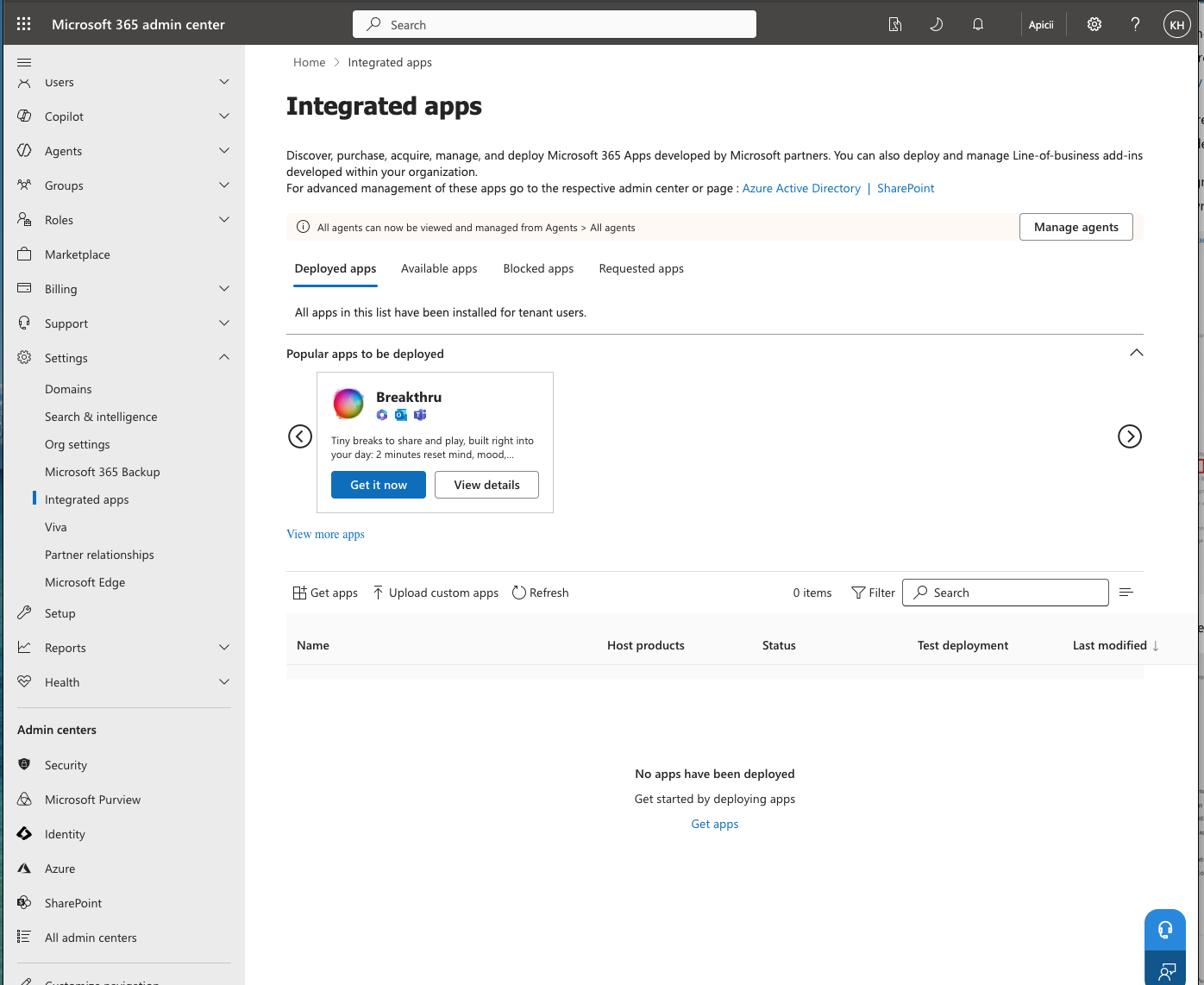
Task: Switch to the Available apps tab
Action: click(439, 268)
